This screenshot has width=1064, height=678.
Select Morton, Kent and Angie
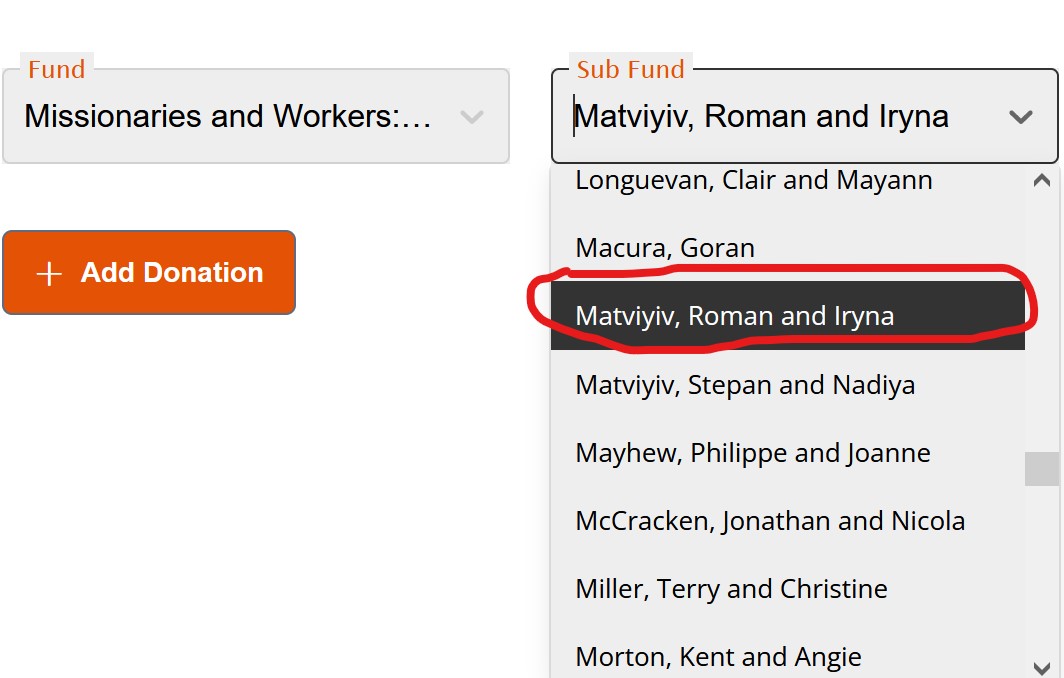click(718, 657)
